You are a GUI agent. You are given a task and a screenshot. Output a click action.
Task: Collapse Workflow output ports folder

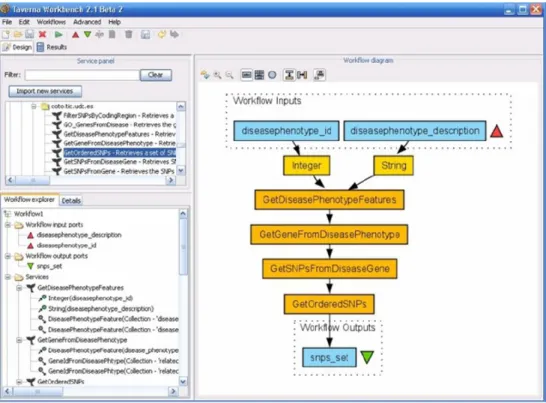click(8, 256)
